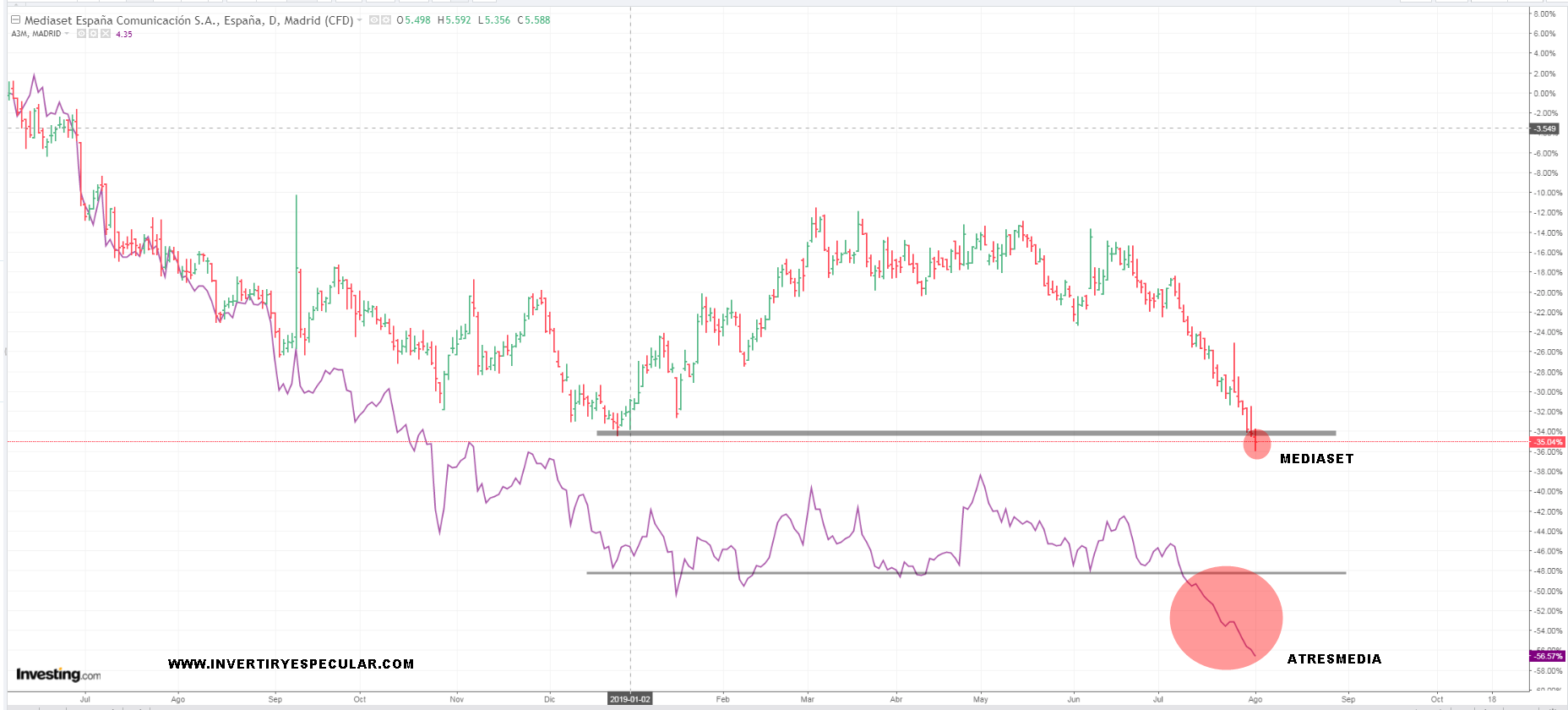Click the -56.57% purple price label
Viewport: 1568px width, 710px height.
point(1548,656)
